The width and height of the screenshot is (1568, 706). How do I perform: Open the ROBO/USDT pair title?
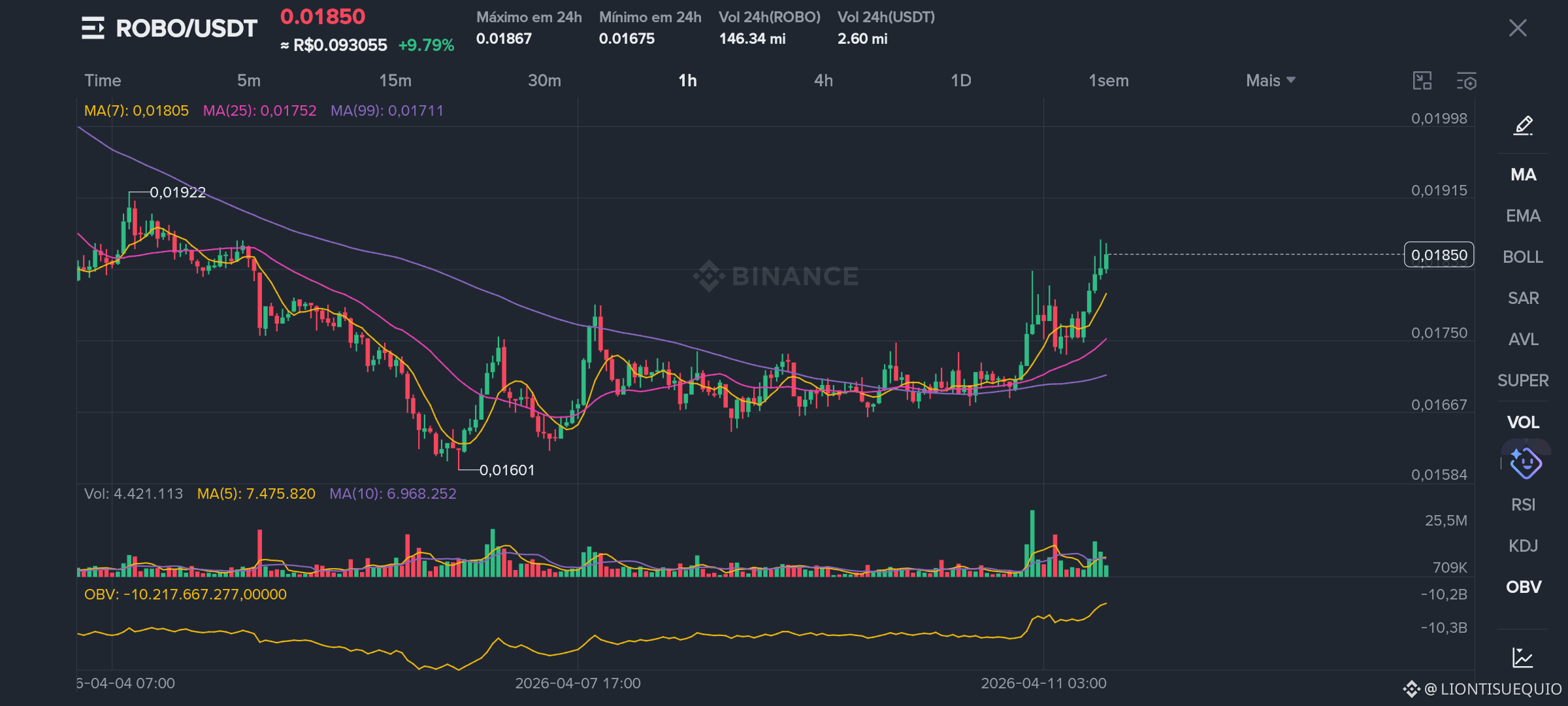click(186, 28)
